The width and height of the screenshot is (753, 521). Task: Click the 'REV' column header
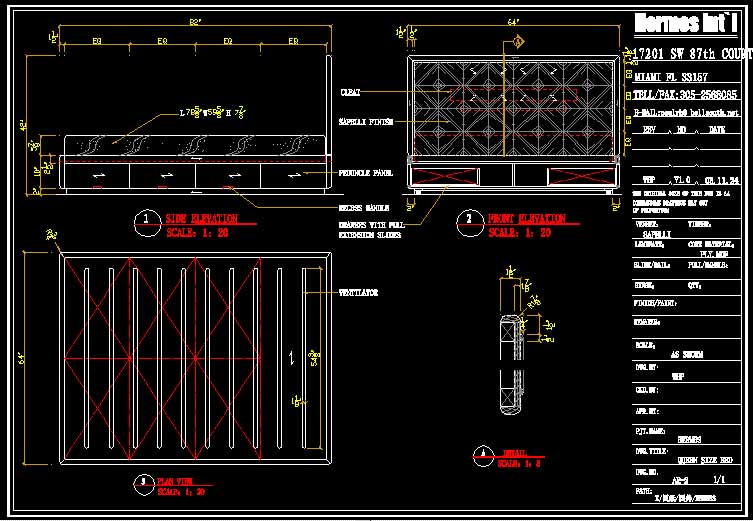[650, 130]
